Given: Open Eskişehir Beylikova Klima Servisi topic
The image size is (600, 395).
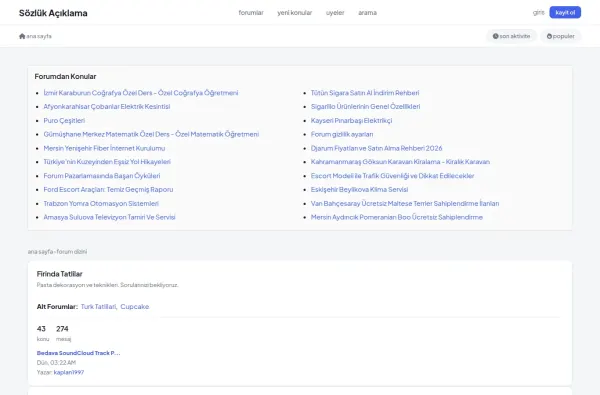Looking at the screenshot, I should pyautogui.click(x=359, y=189).
